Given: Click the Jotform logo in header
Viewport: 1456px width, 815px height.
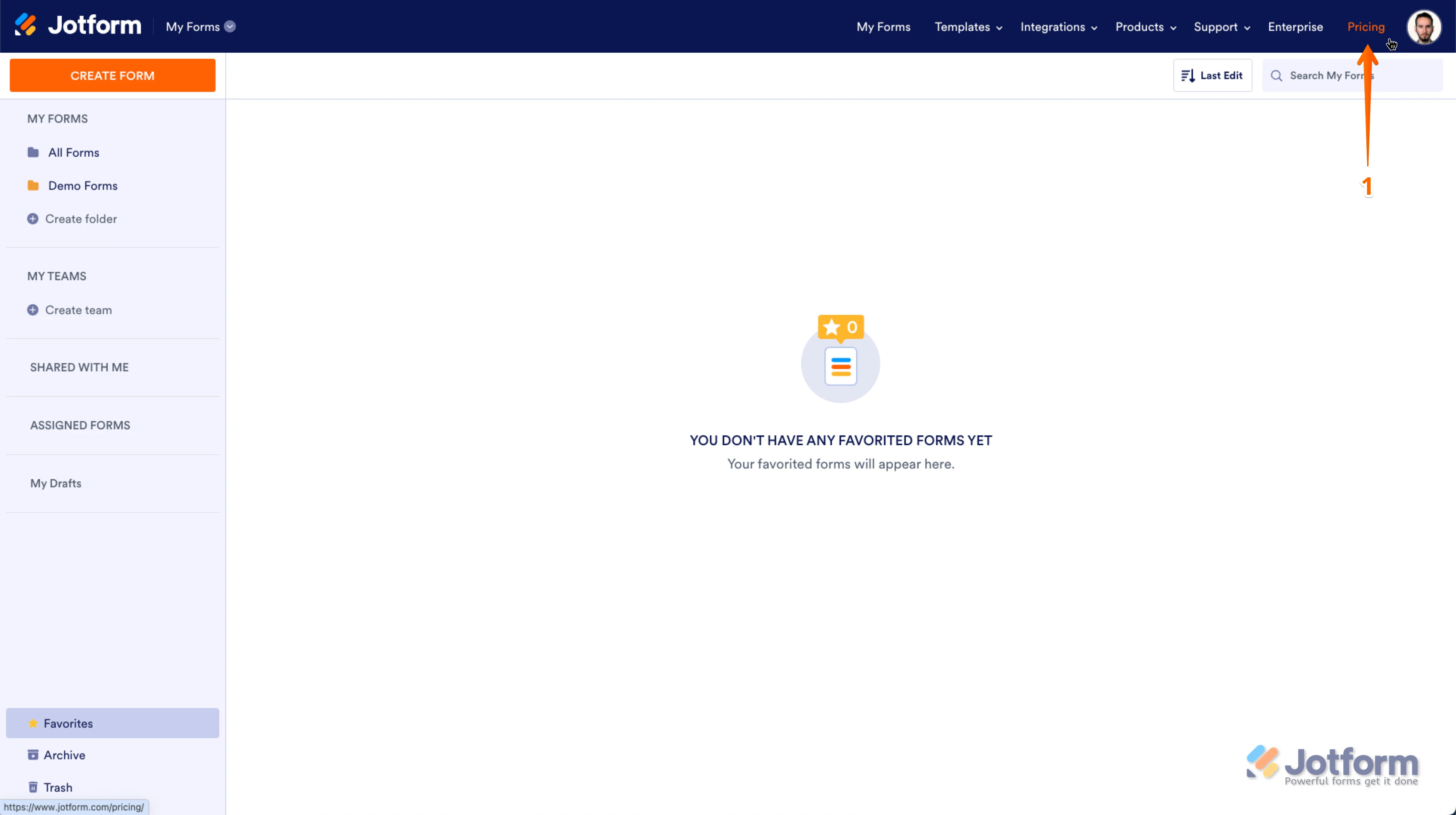Looking at the screenshot, I should (x=78, y=26).
